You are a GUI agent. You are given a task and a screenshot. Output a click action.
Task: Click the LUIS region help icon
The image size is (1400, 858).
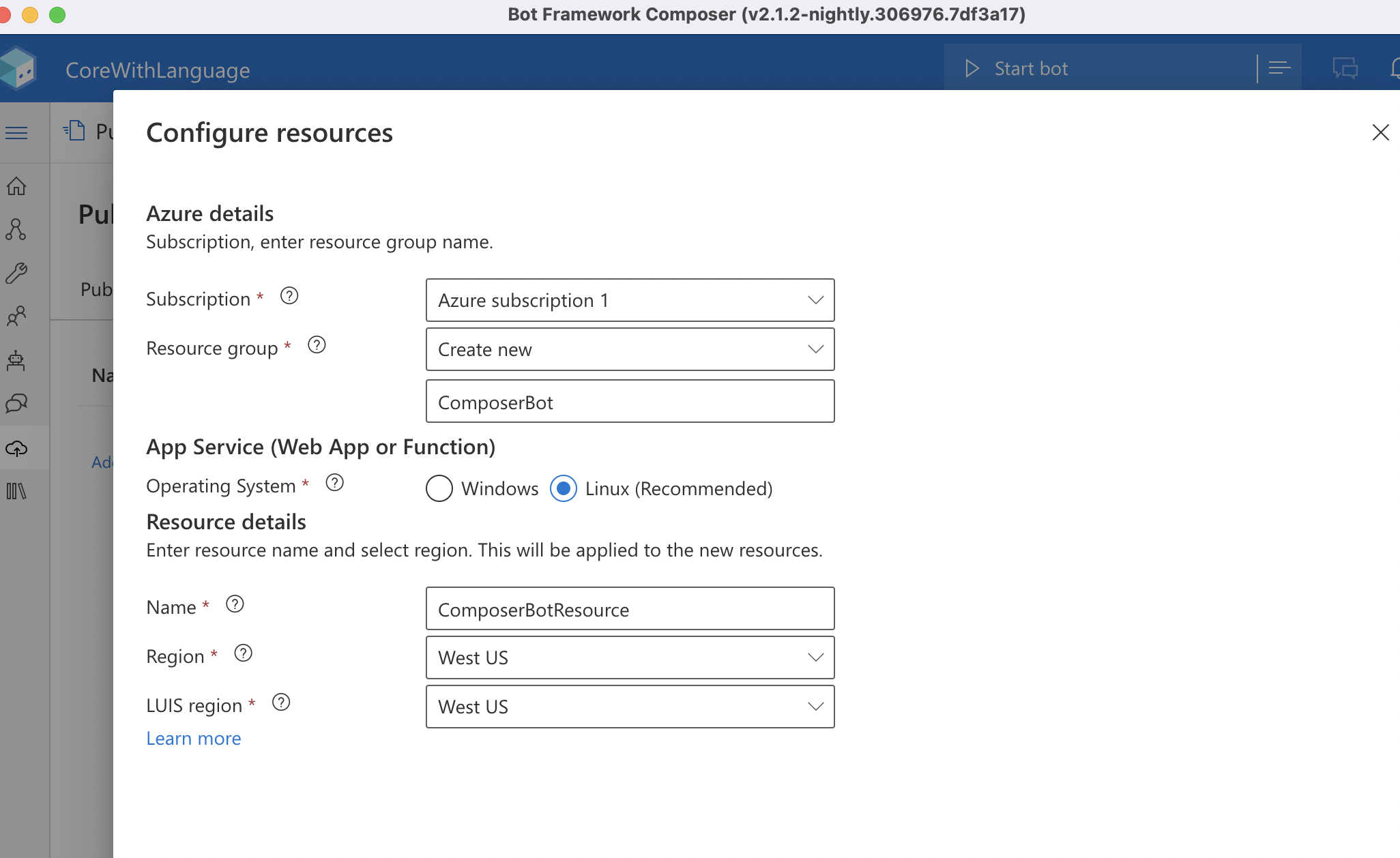[x=281, y=702]
